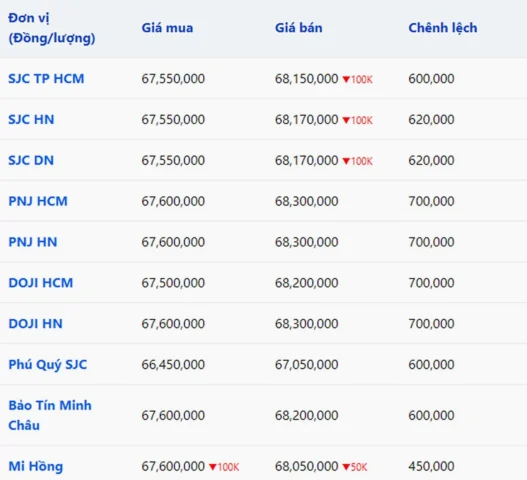527x480 pixels.
Task: Select DOJI HN buy price 67,600,000
Action: [x=173, y=324]
